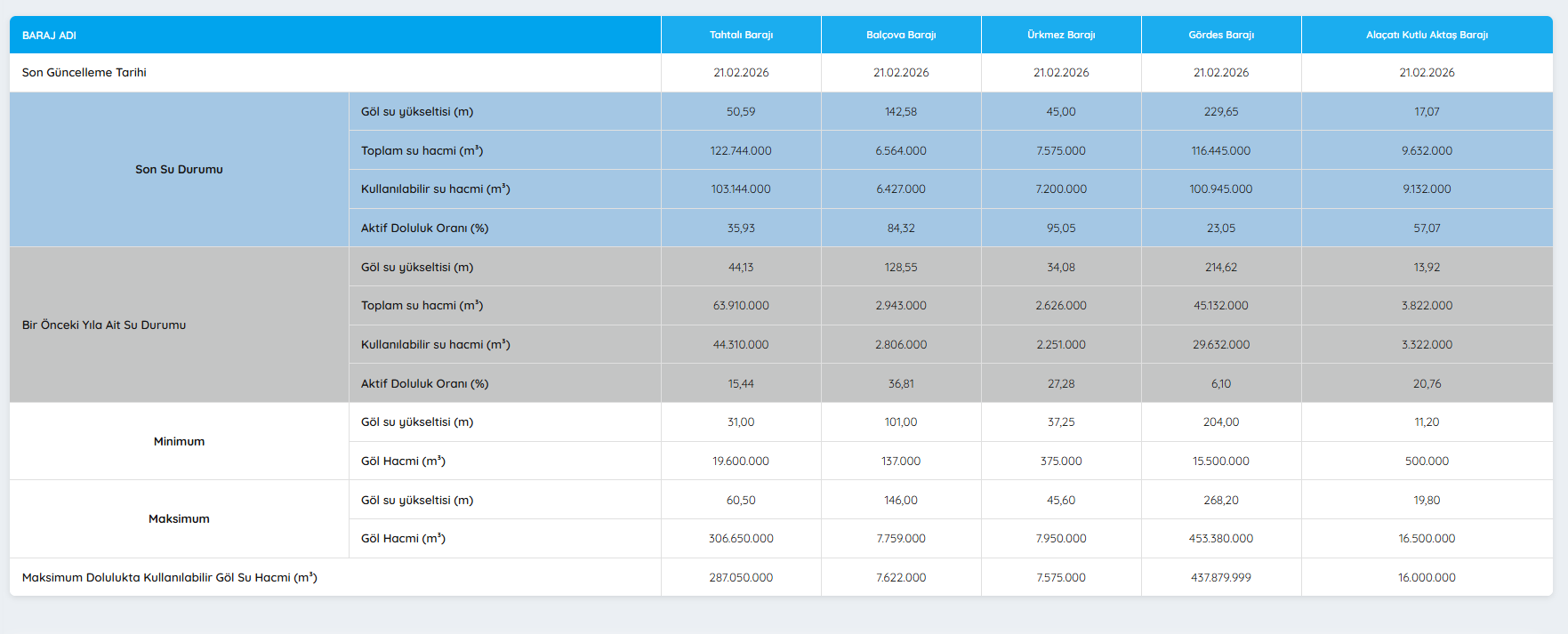Click Gördes Barajı's maximum volume 453.380.000
The width and height of the screenshot is (1568, 634).
point(1221,539)
